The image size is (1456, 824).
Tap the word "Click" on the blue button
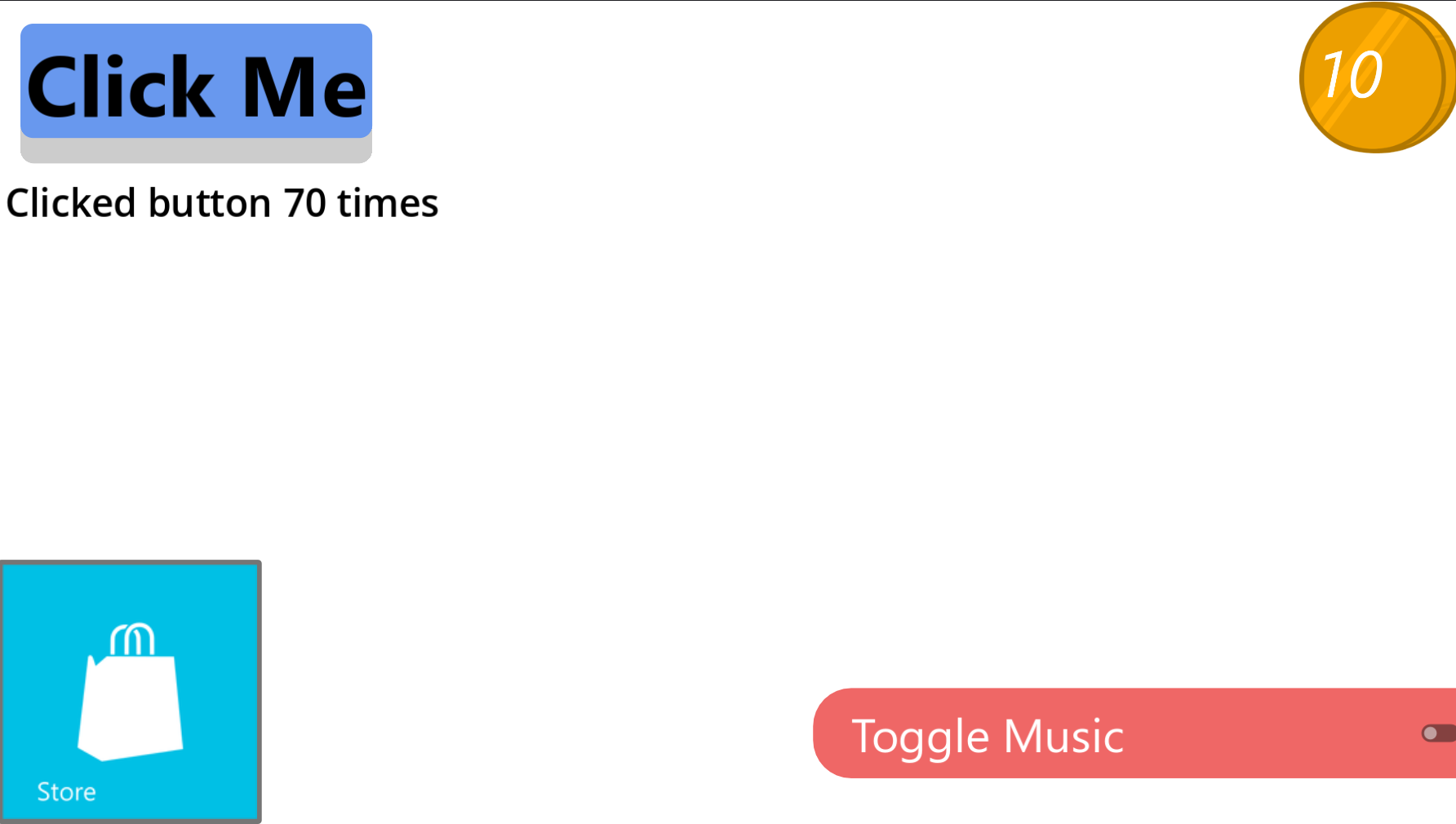121,87
